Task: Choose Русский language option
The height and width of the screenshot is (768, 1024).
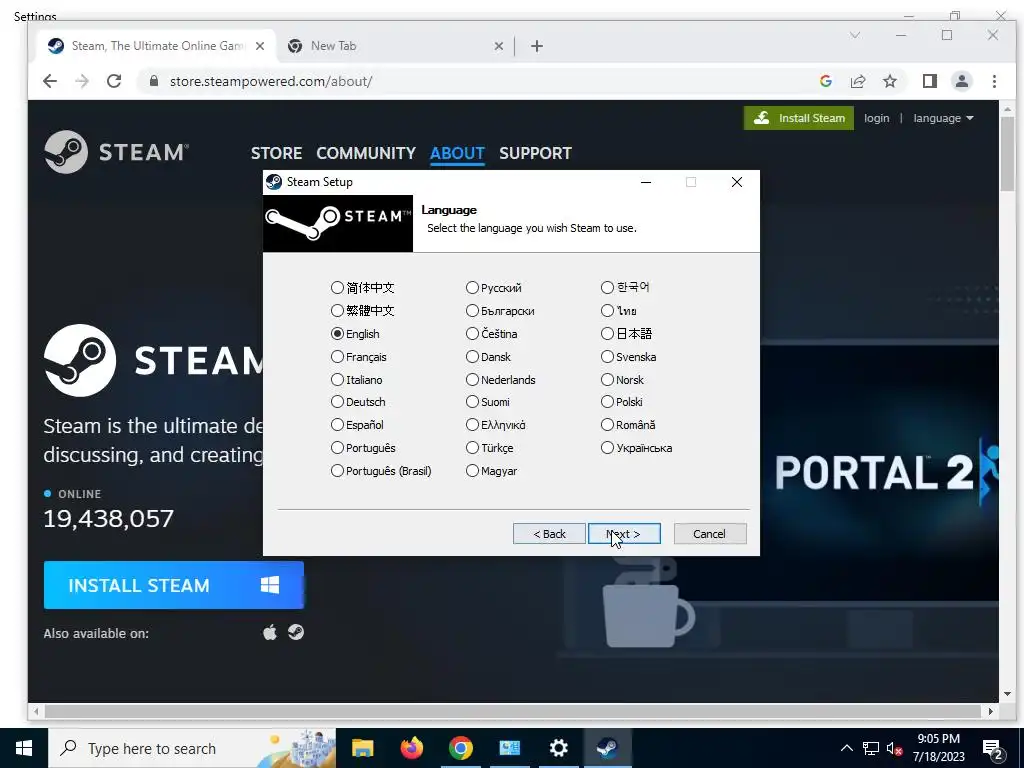Action: pos(472,287)
